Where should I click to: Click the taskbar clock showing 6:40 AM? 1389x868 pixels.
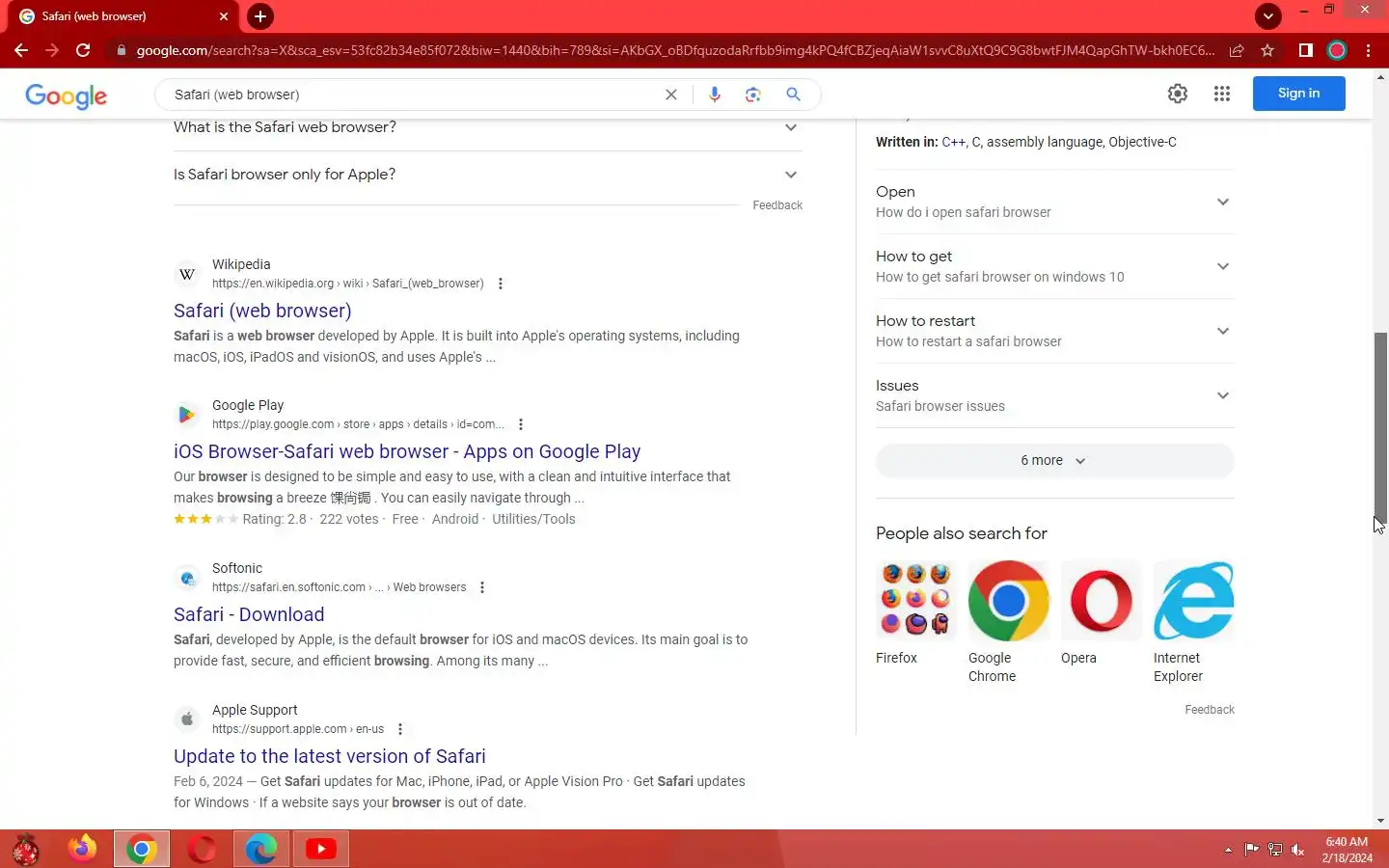[x=1347, y=850]
